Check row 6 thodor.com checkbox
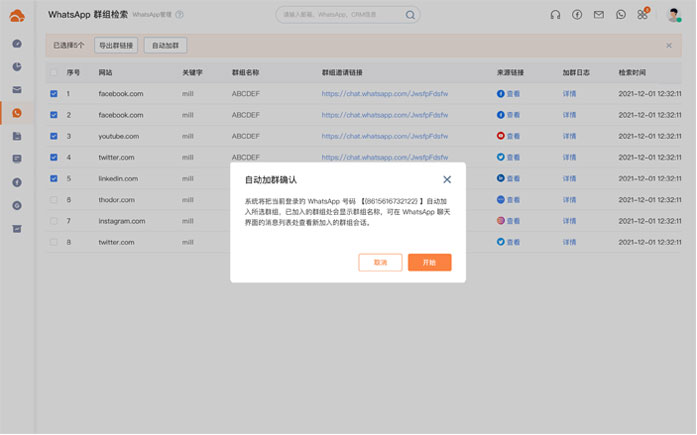This screenshot has height=435, width=697. 53,200
